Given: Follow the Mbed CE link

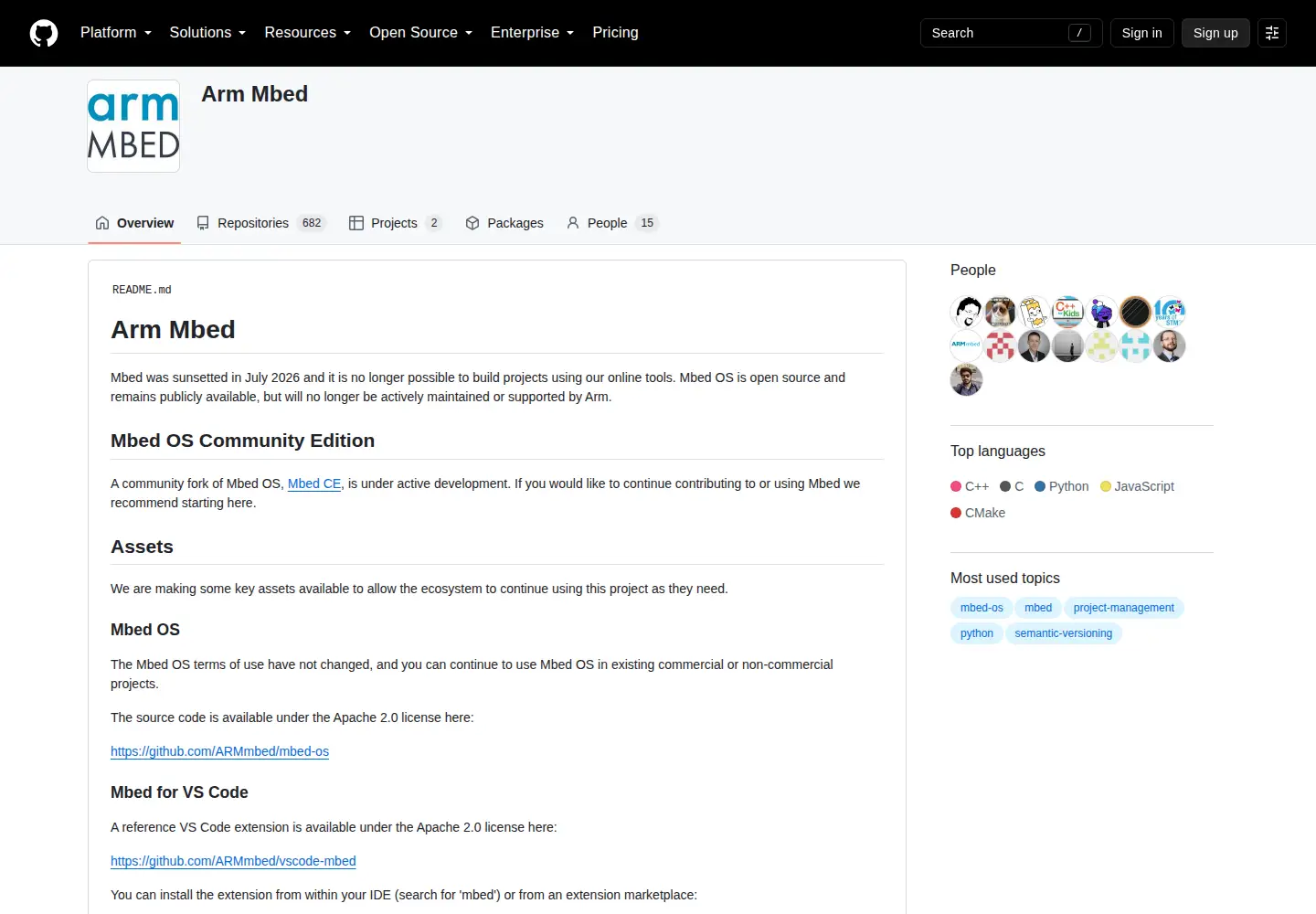Looking at the screenshot, I should (314, 484).
